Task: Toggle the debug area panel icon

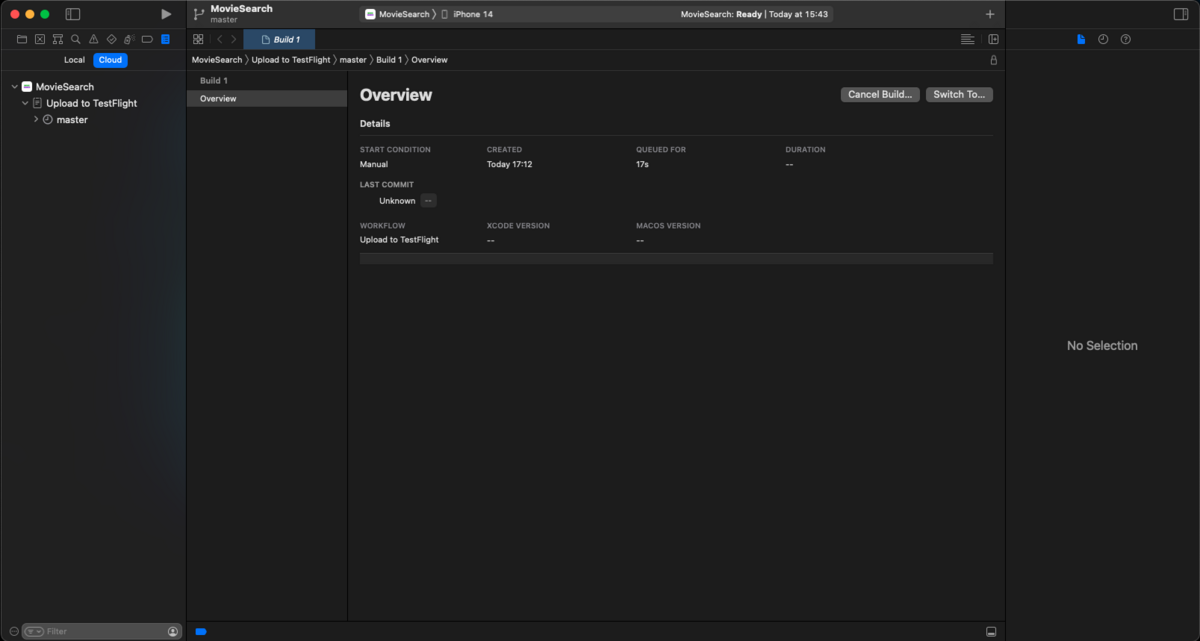Action: click(991, 632)
